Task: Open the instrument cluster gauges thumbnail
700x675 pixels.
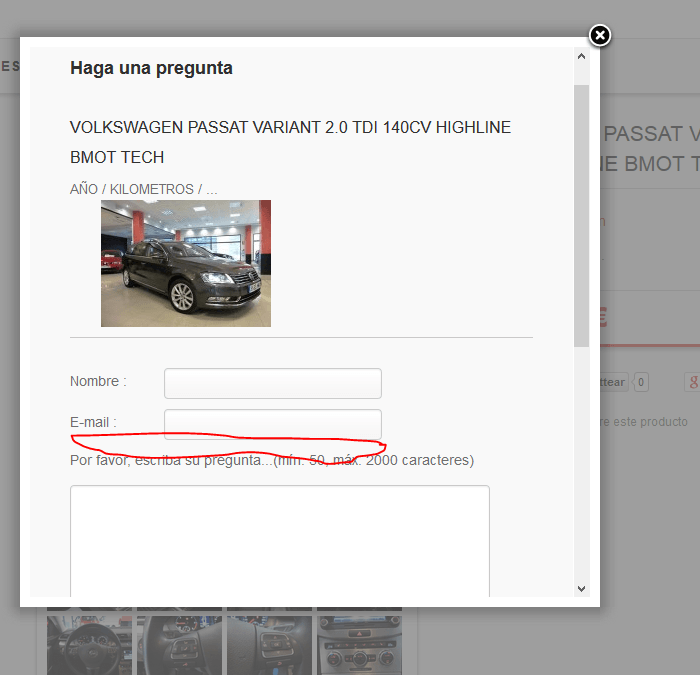Action: click(179, 645)
